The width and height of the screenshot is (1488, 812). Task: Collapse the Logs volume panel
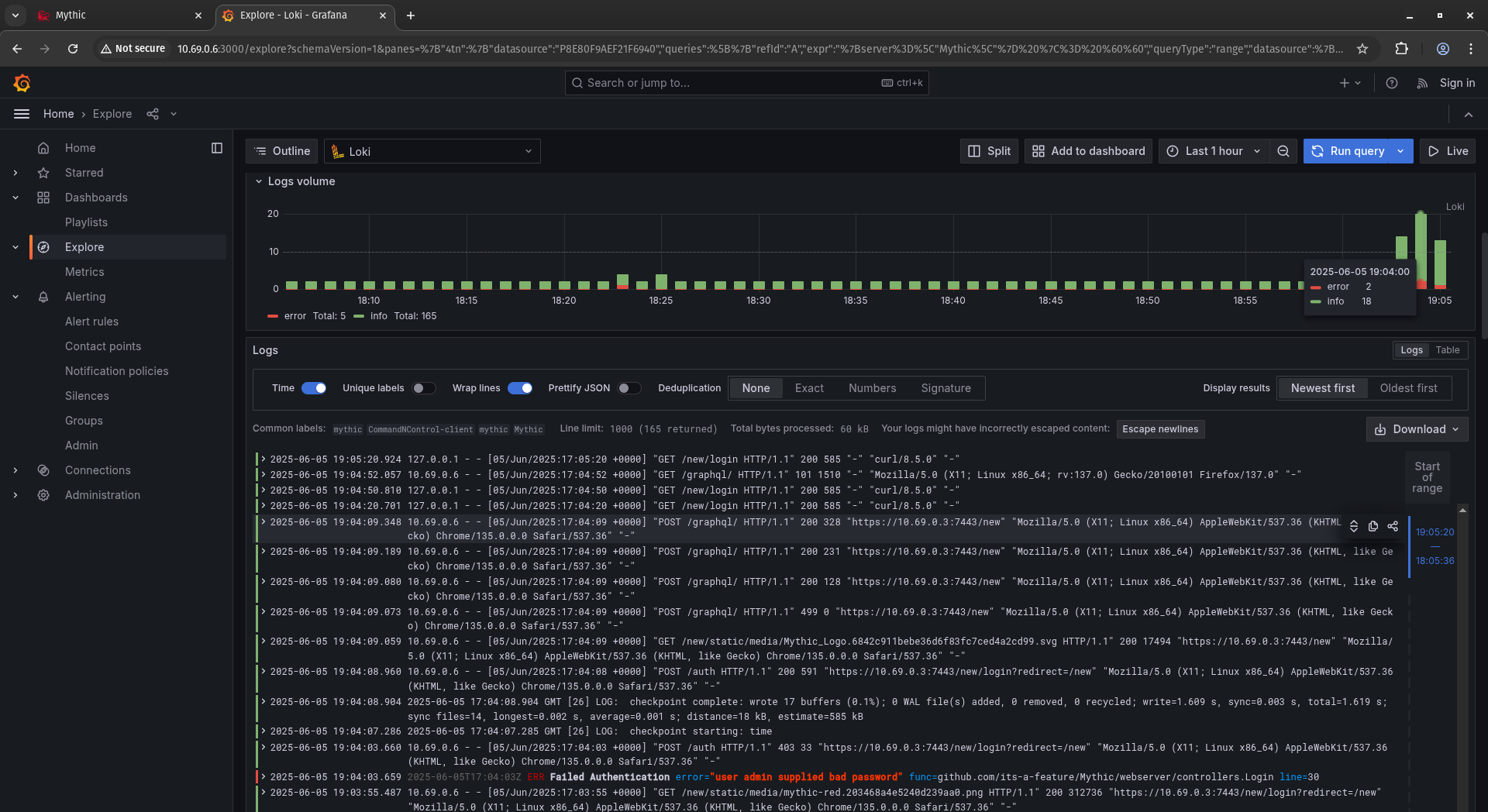coord(259,181)
